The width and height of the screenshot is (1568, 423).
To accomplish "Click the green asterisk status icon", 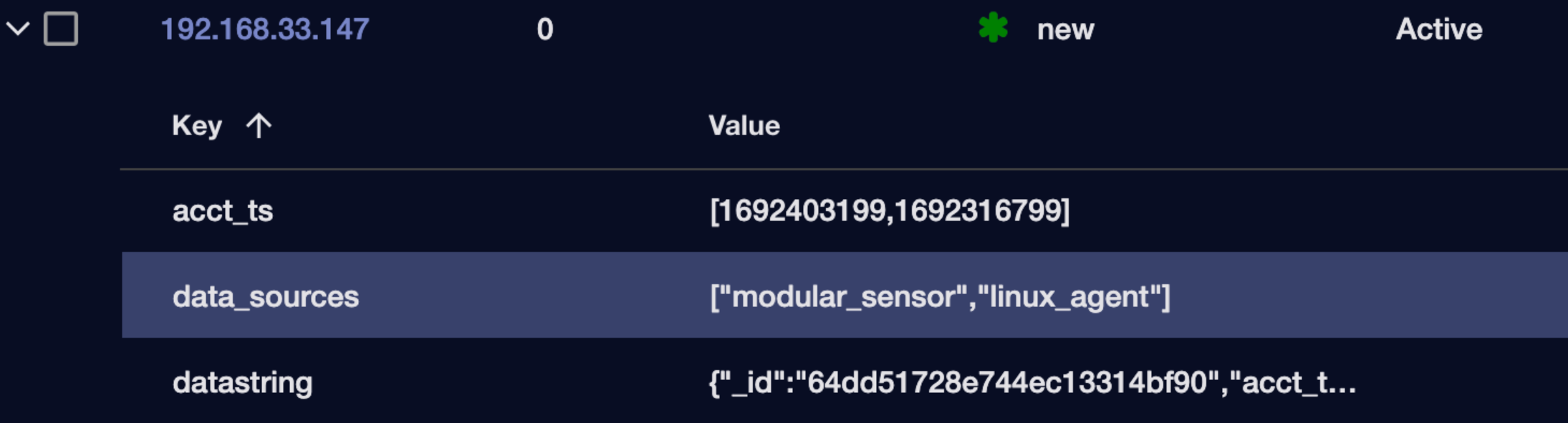I will 993,29.
